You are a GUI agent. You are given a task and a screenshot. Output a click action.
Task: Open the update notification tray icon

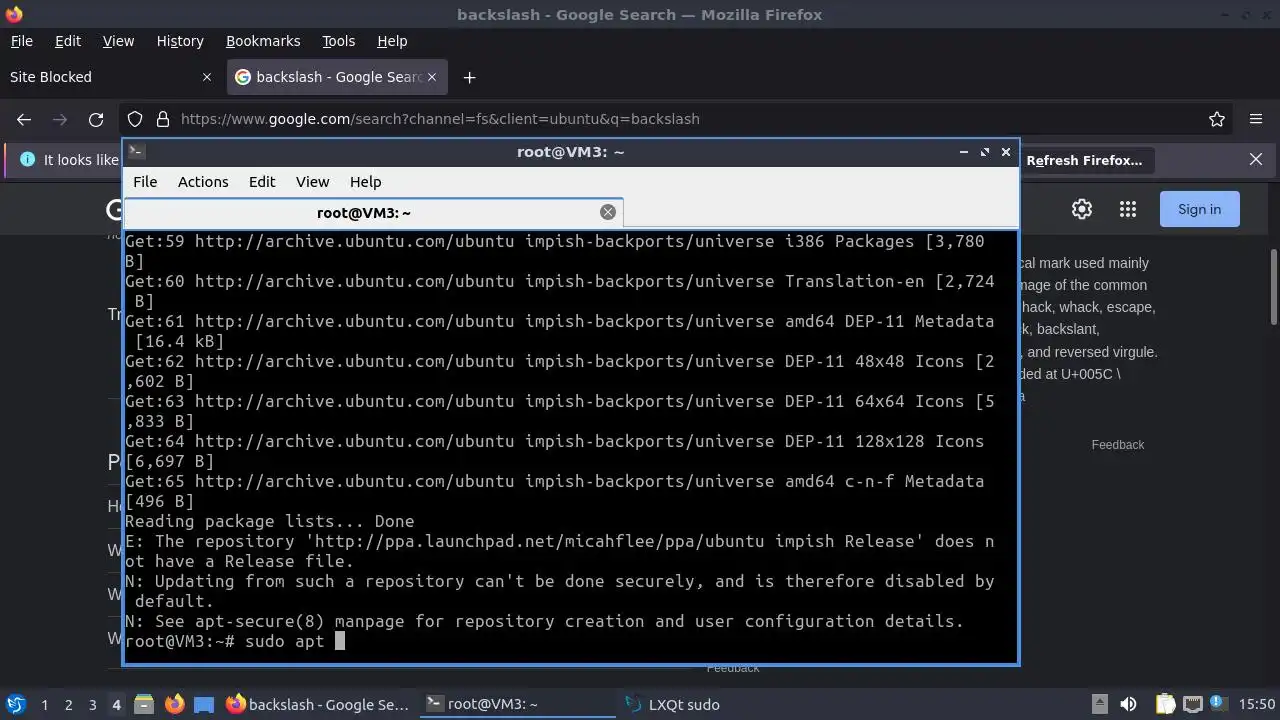(x=1218, y=704)
